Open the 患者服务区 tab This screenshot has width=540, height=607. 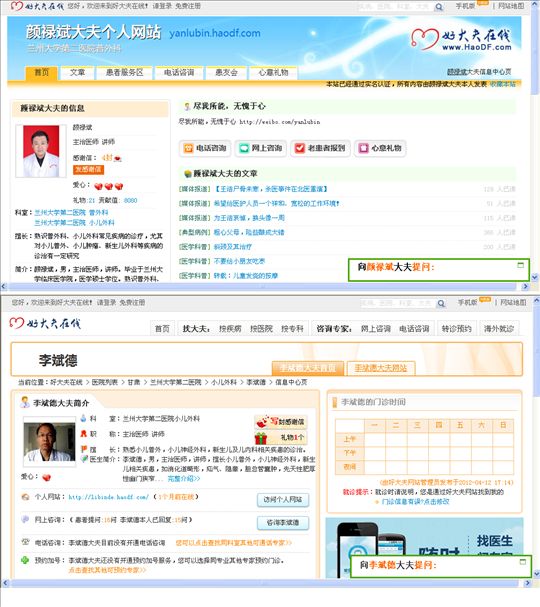pos(124,72)
